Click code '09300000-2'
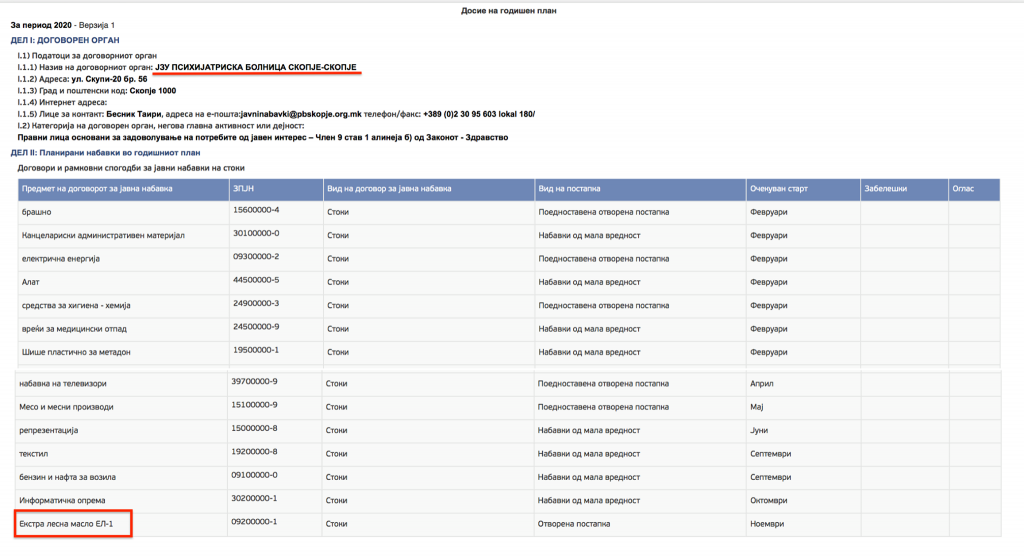 click(x=256, y=257)
